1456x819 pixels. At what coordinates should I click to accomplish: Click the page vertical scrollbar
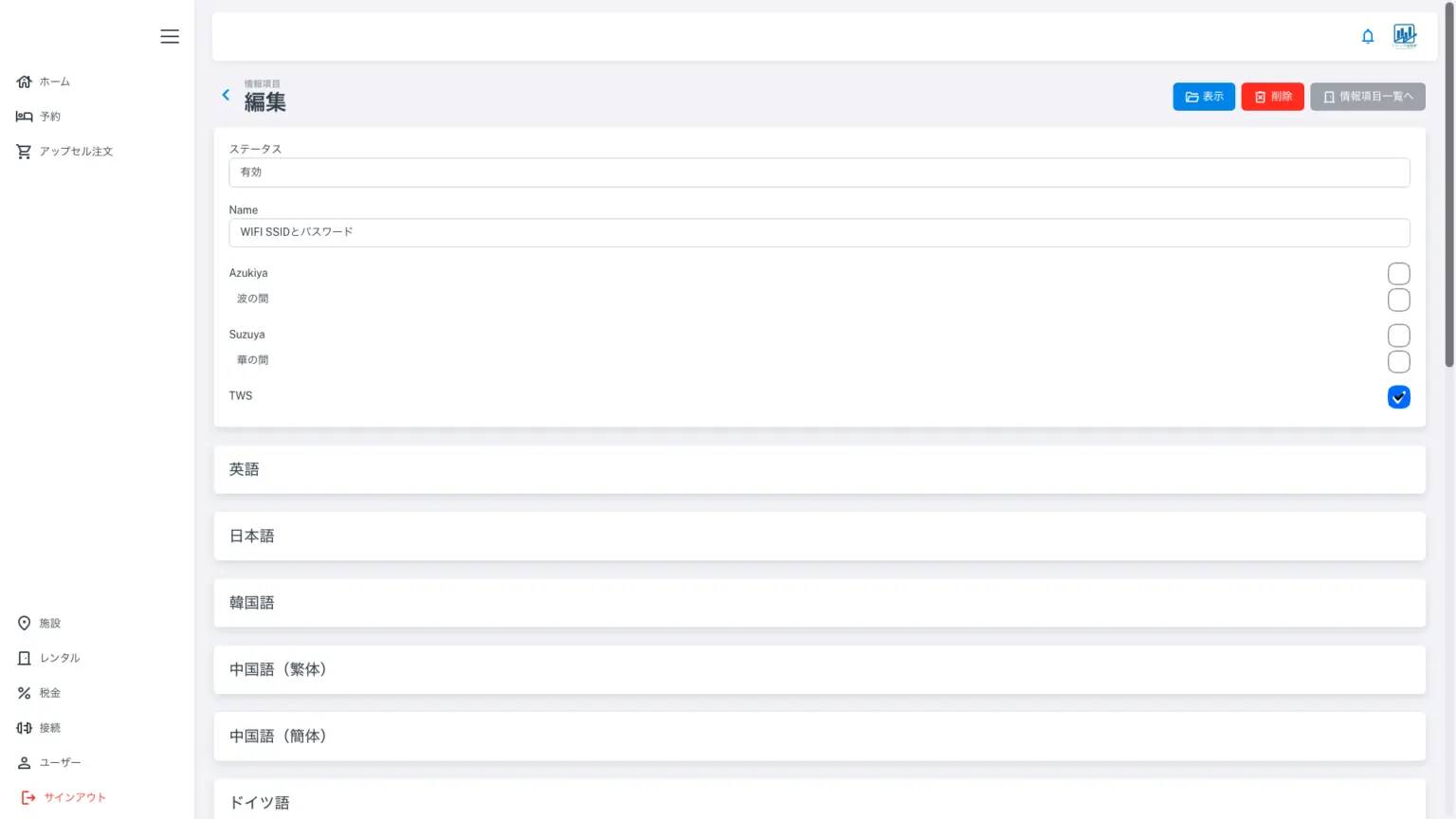[x=1448, y=190]
